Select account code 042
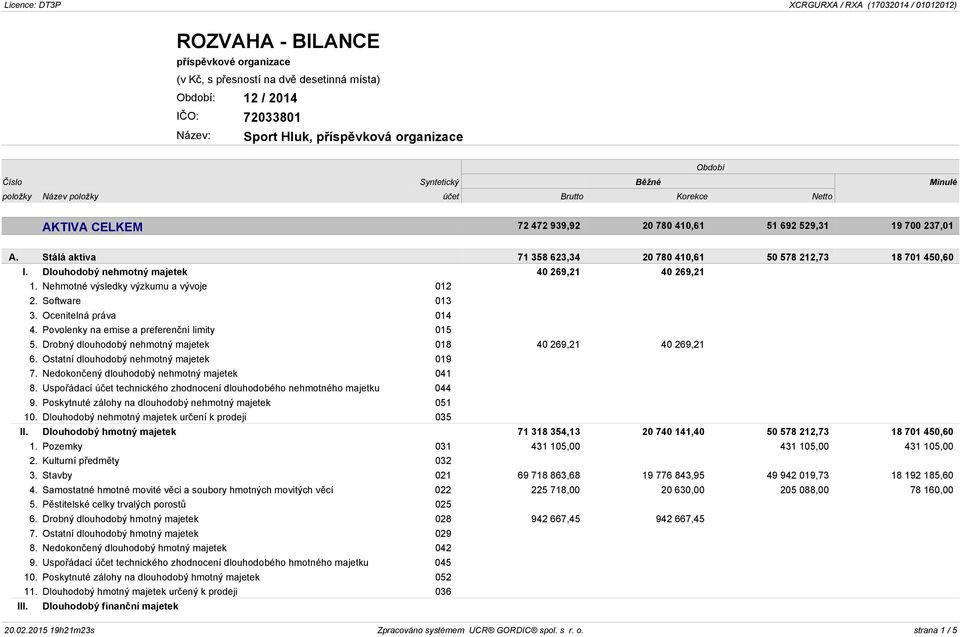 point(443,548)
